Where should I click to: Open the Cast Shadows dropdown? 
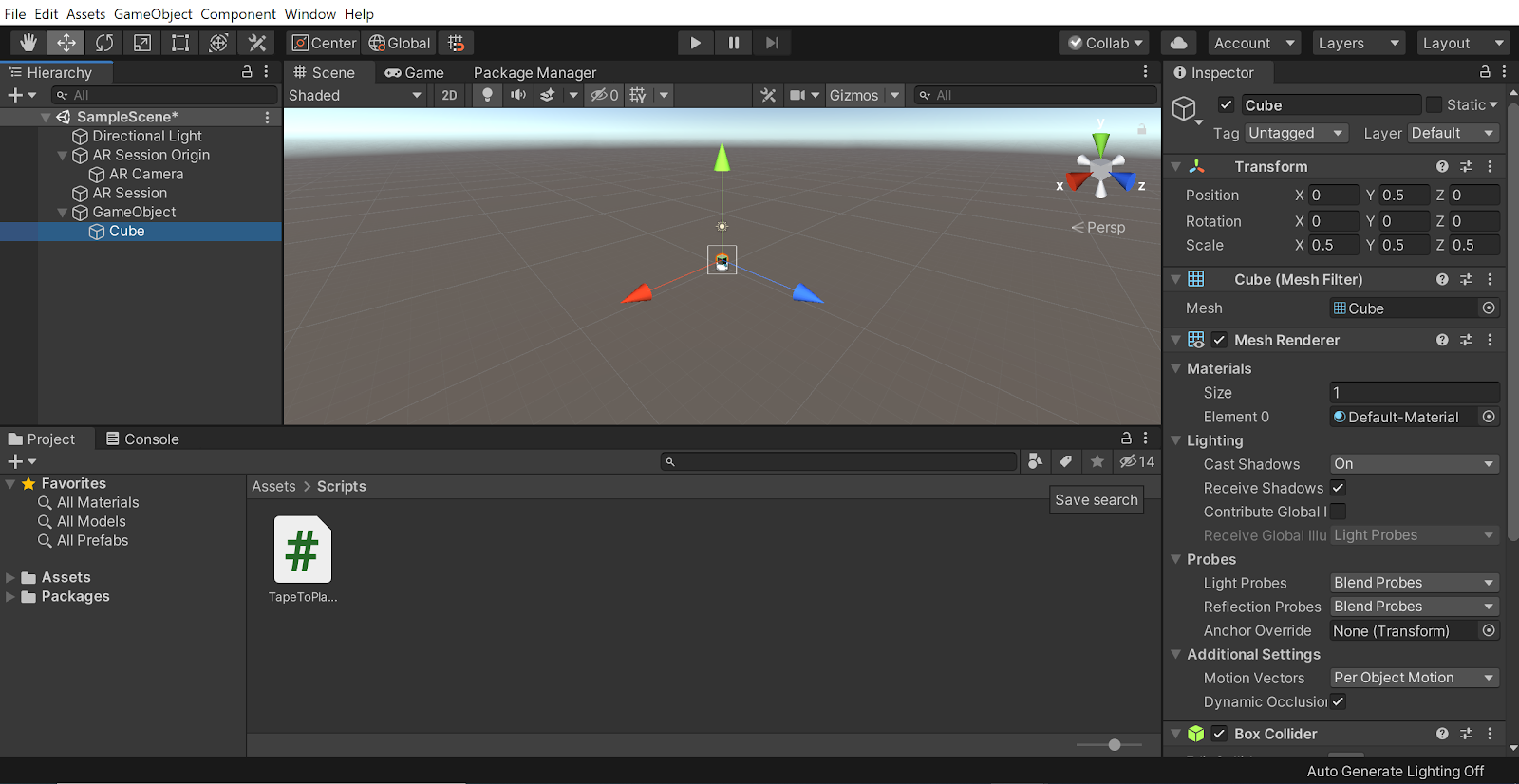coord(1414,464)
